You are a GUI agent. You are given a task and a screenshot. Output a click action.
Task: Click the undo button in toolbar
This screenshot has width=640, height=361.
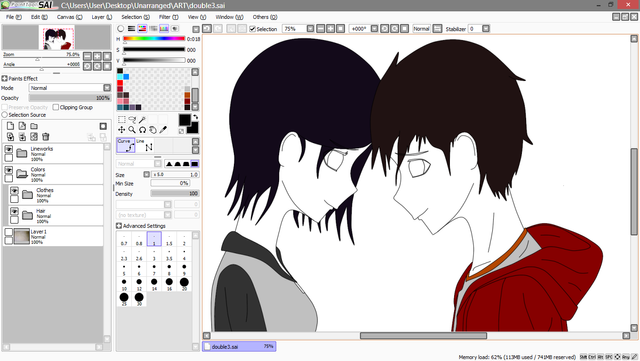(x=207, y=29)
